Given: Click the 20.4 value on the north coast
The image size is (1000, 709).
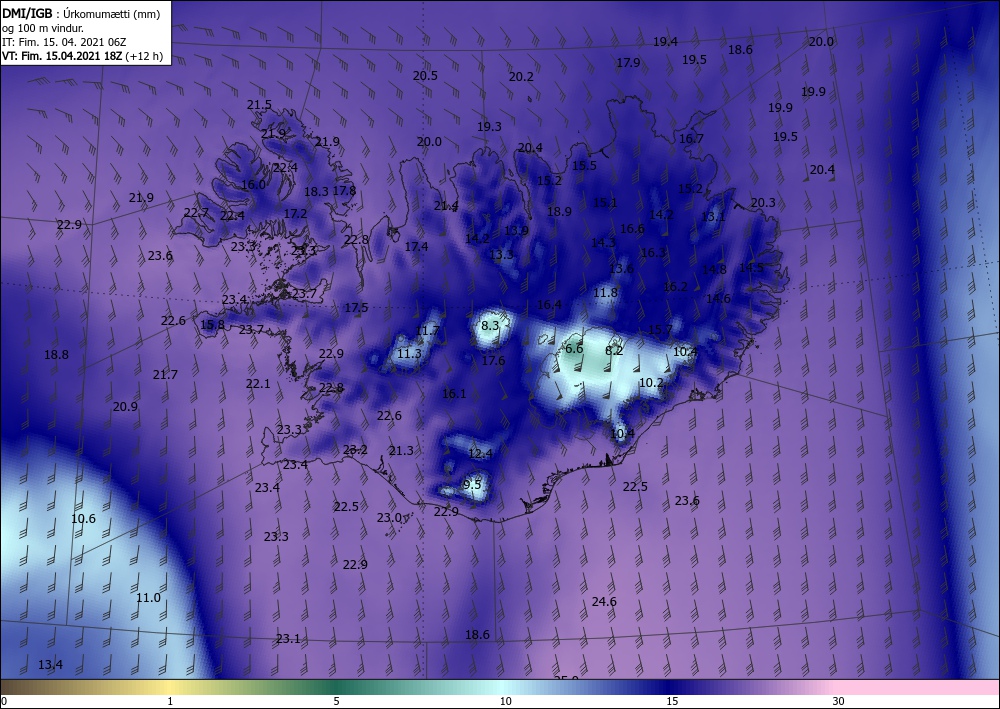Looking at the screenshot, I should click(x=530, y=147).
